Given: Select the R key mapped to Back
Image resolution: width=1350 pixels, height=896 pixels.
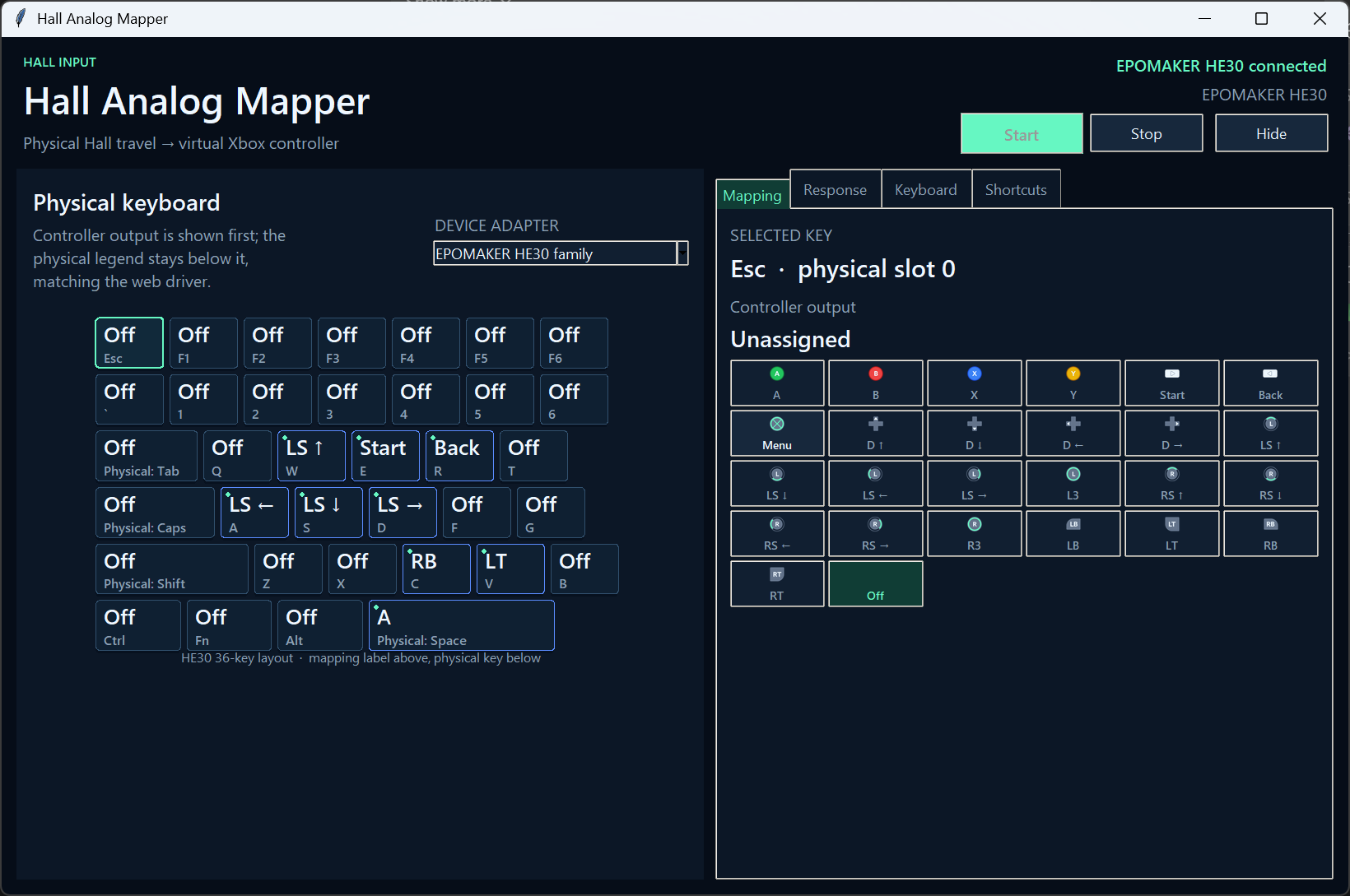Looking at the screenshot, I should click(x=459, y=456).
